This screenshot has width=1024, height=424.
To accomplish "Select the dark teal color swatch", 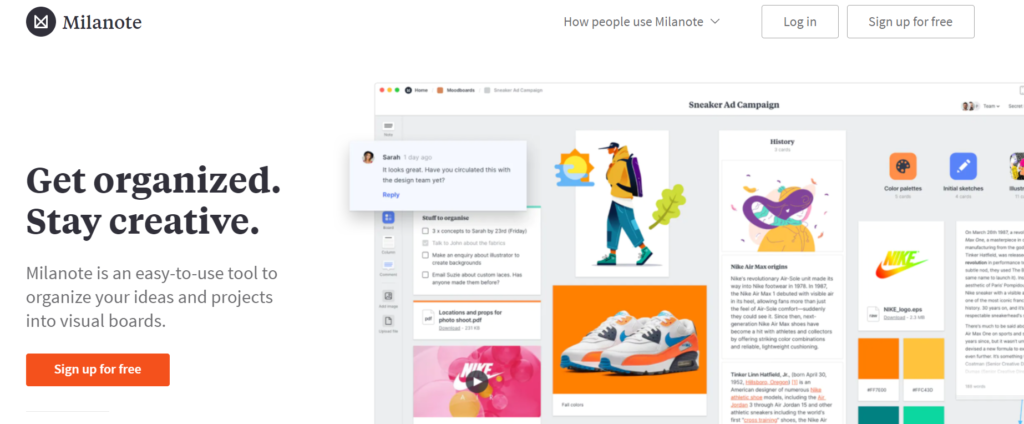I will click(x=878, y=415).
